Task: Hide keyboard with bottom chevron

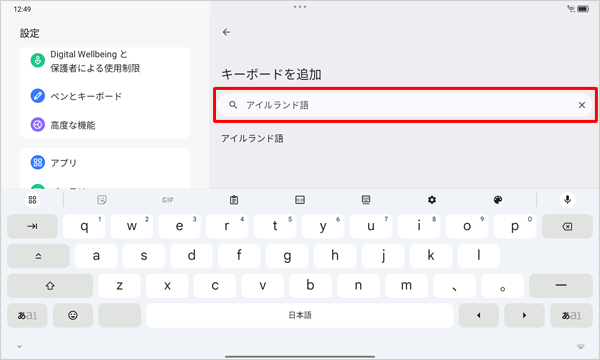Action: [19, 347]
